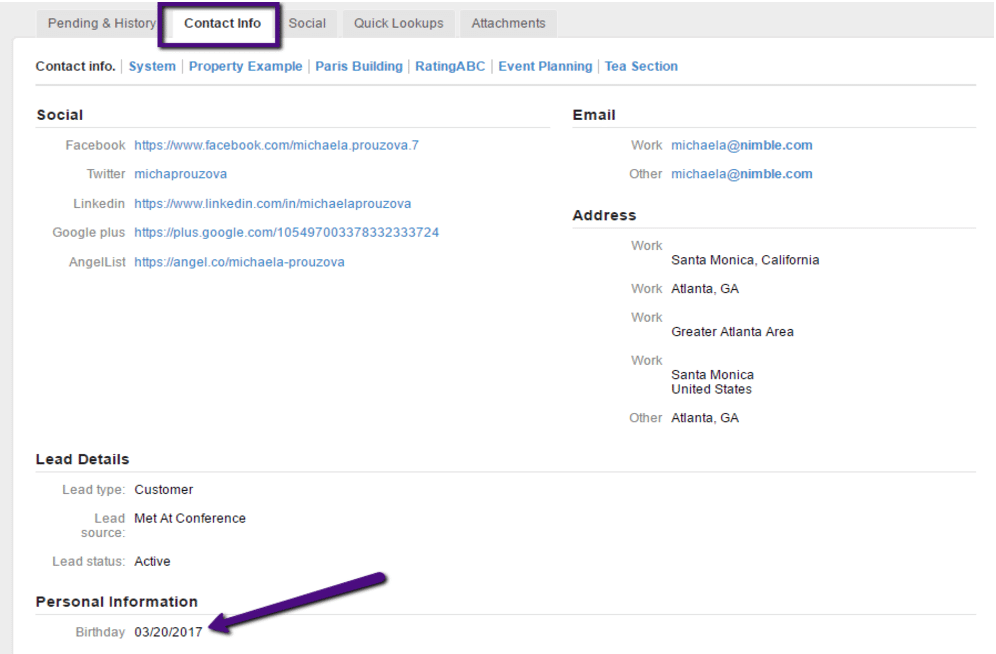
Task: Visit the Google plus profile link
Action: point(286,232)
